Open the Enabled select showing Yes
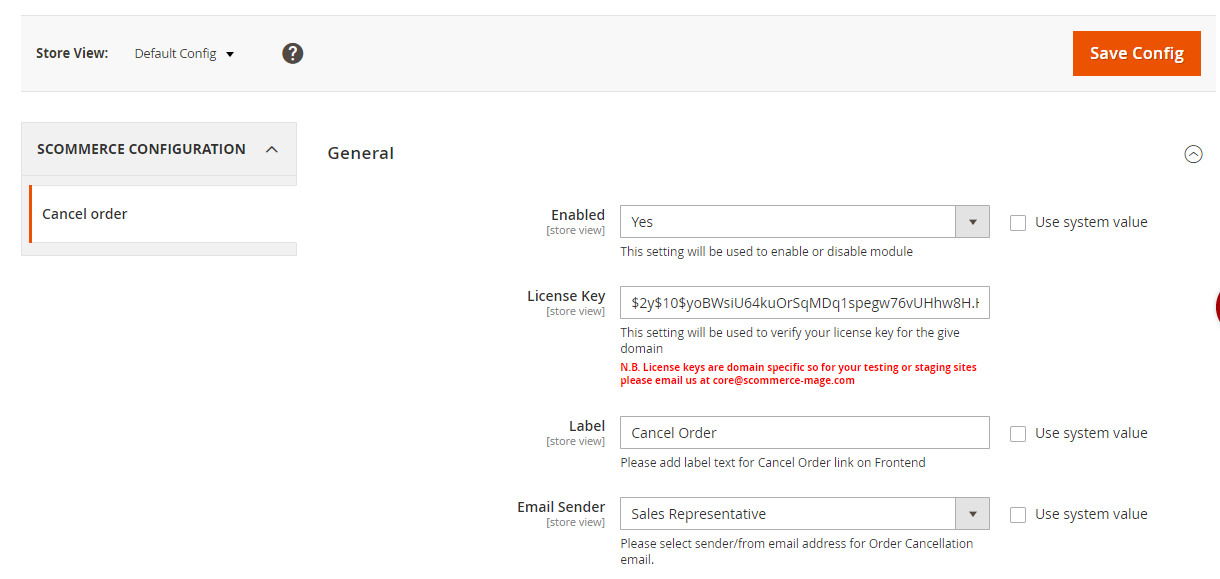This screenshot has width=1220, height=579. (x=788, y=222)
